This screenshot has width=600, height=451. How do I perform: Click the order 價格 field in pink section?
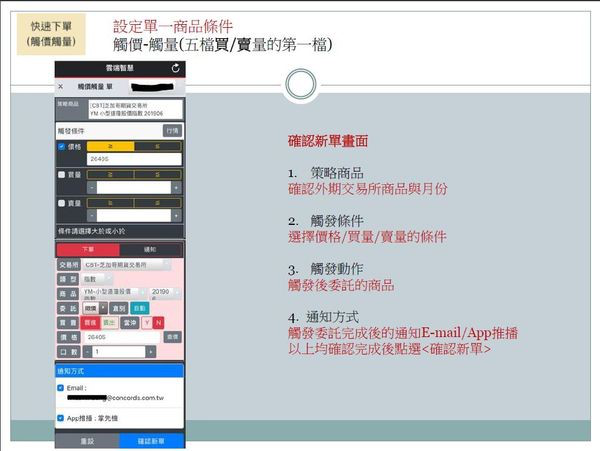point(122,337)
